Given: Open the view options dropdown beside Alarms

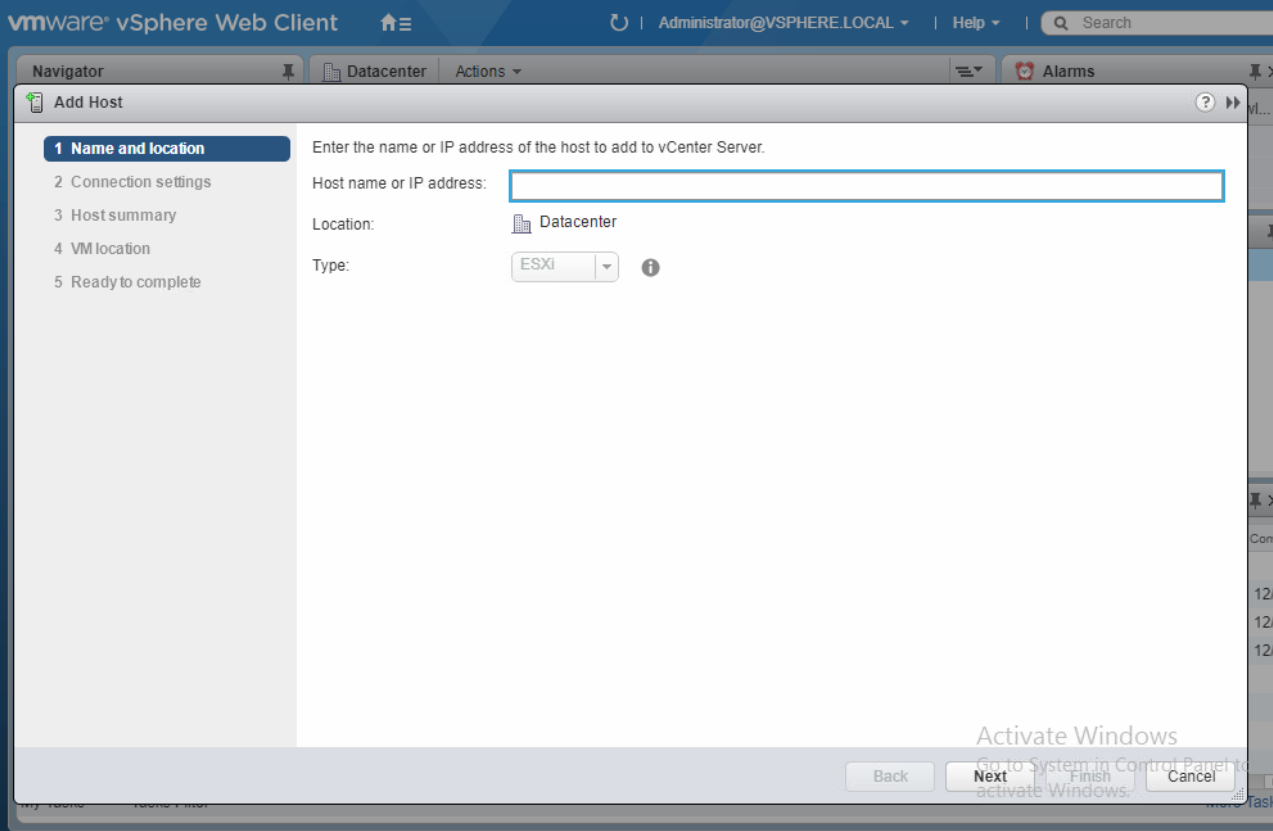Looking at the screenshot, I should [x=970, y=71].
